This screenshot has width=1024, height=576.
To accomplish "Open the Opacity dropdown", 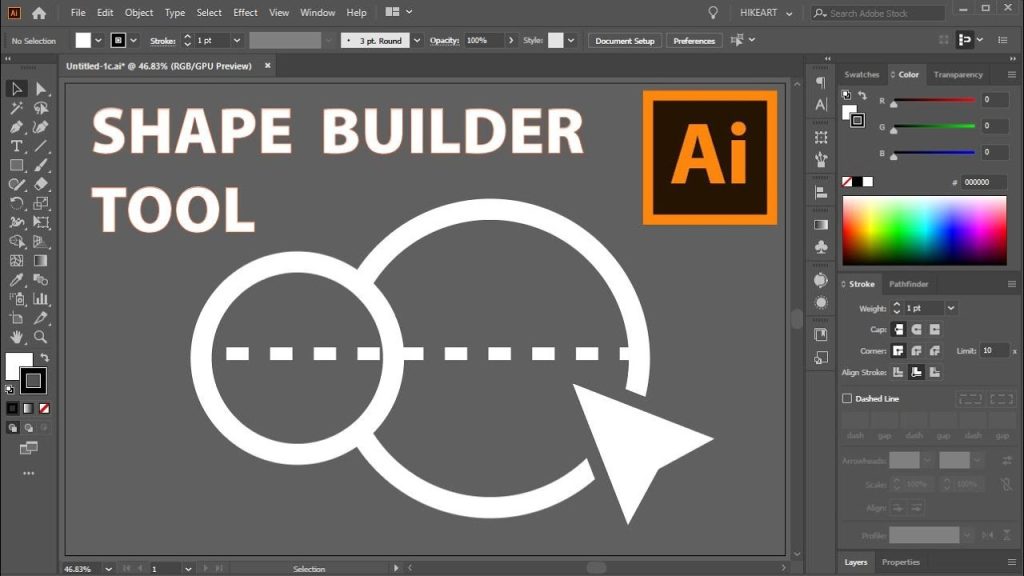I will point(513,41).
